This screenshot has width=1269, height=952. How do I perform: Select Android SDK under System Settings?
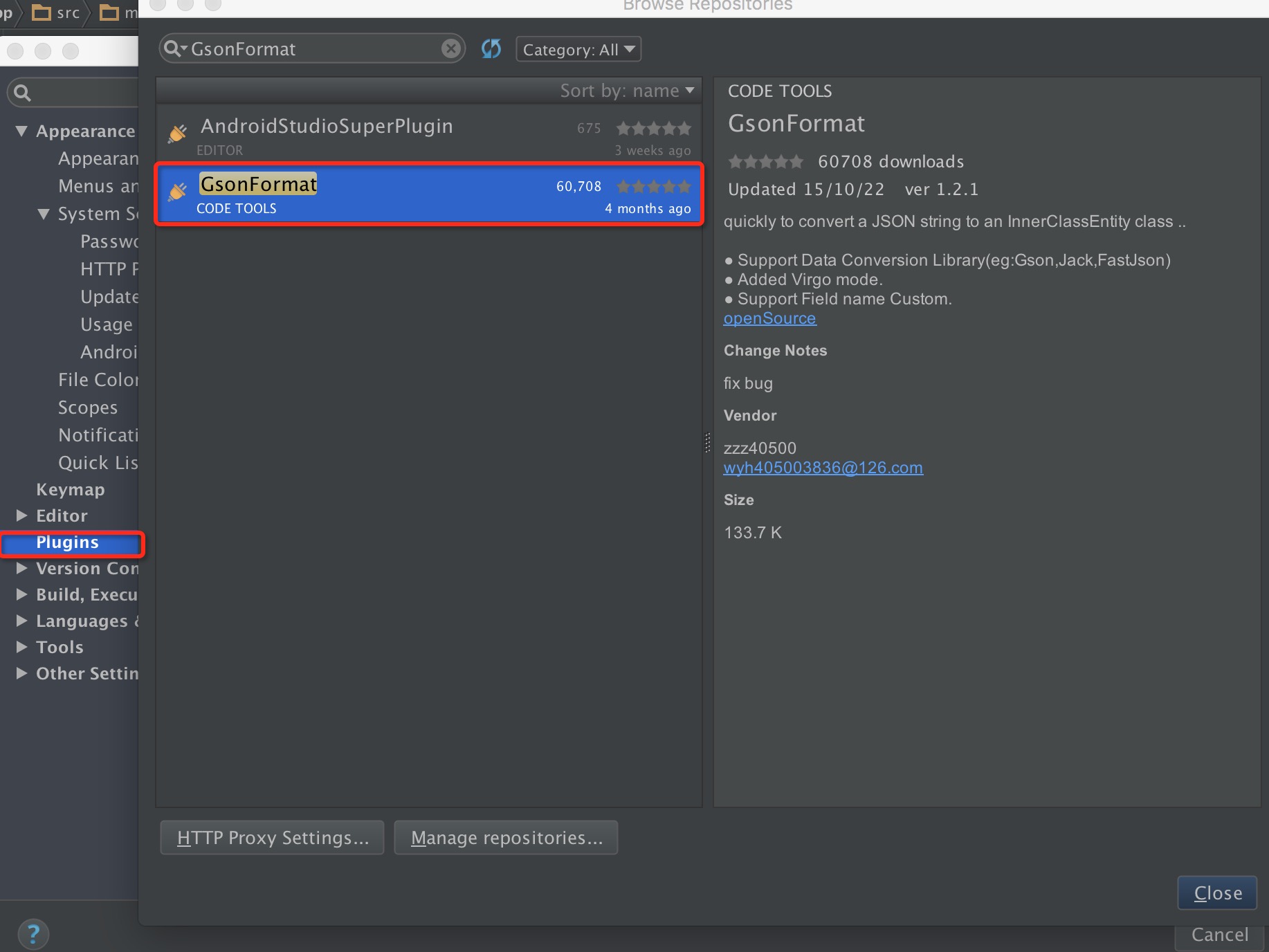coord(109,352)
